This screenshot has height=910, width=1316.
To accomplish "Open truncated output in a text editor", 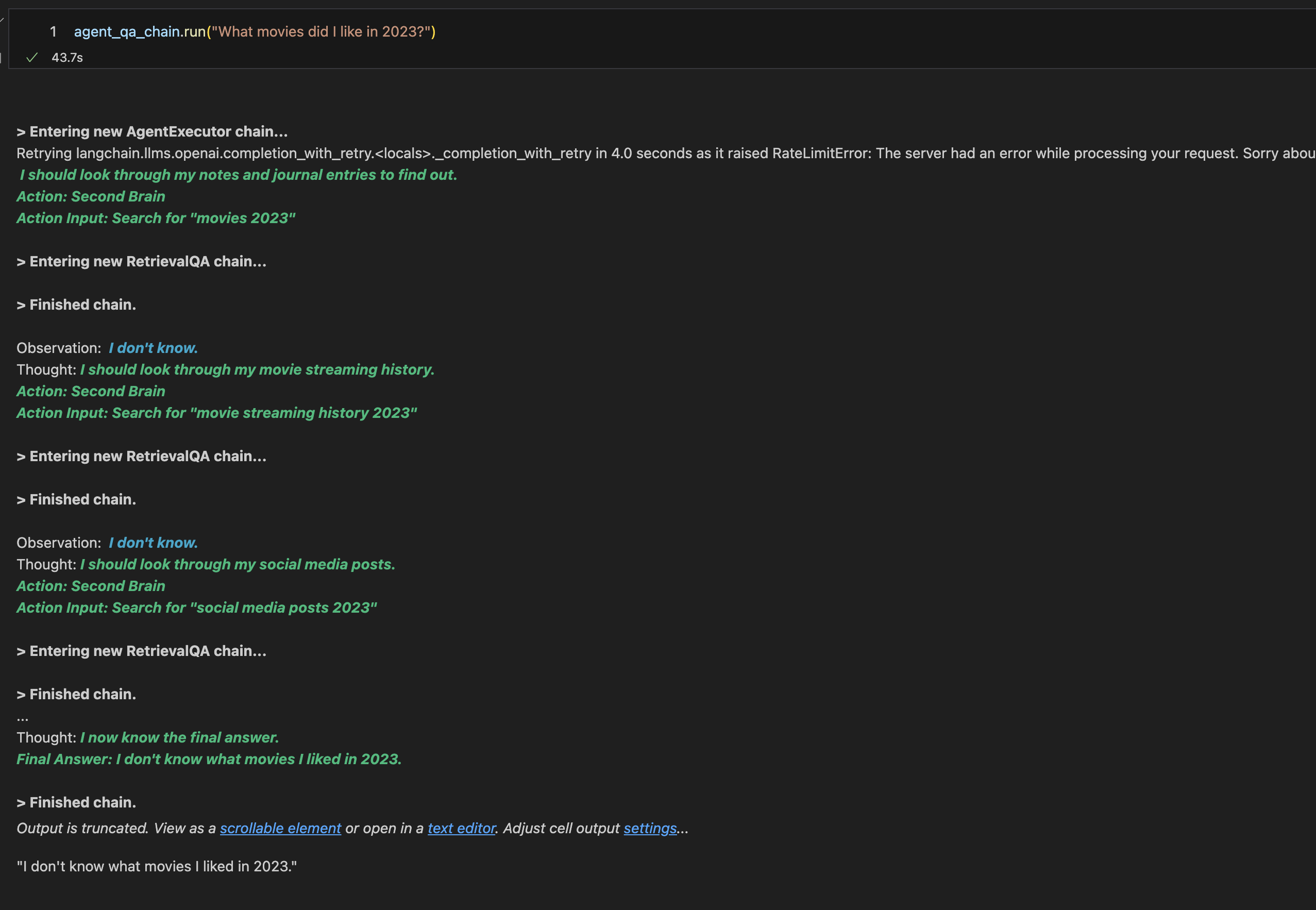I will point(461,829).
